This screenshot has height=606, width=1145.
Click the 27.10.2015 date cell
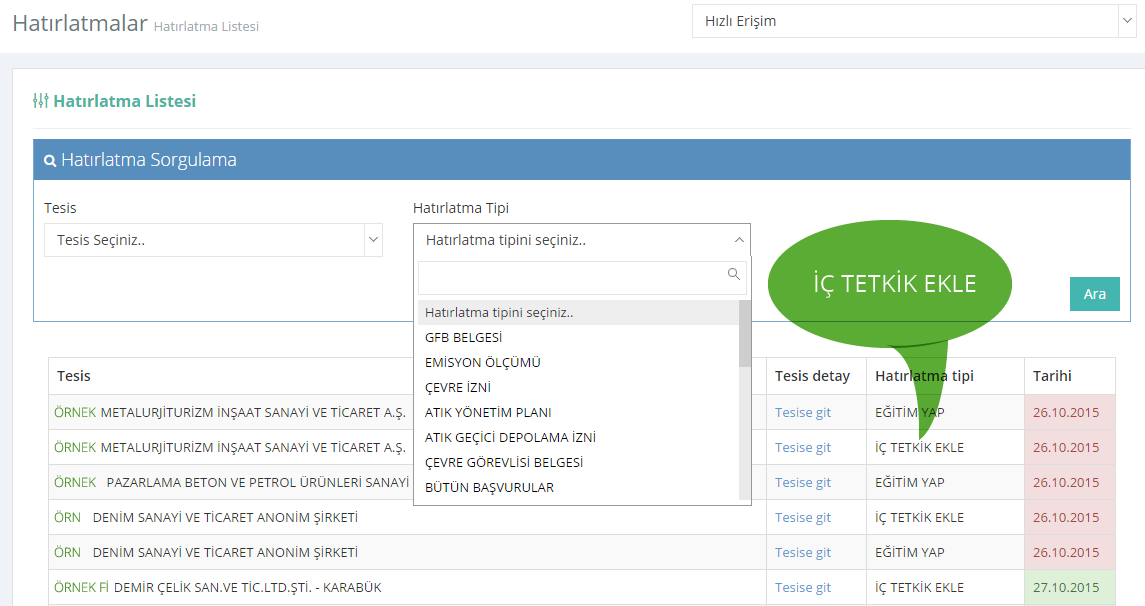pos(1070,587)
